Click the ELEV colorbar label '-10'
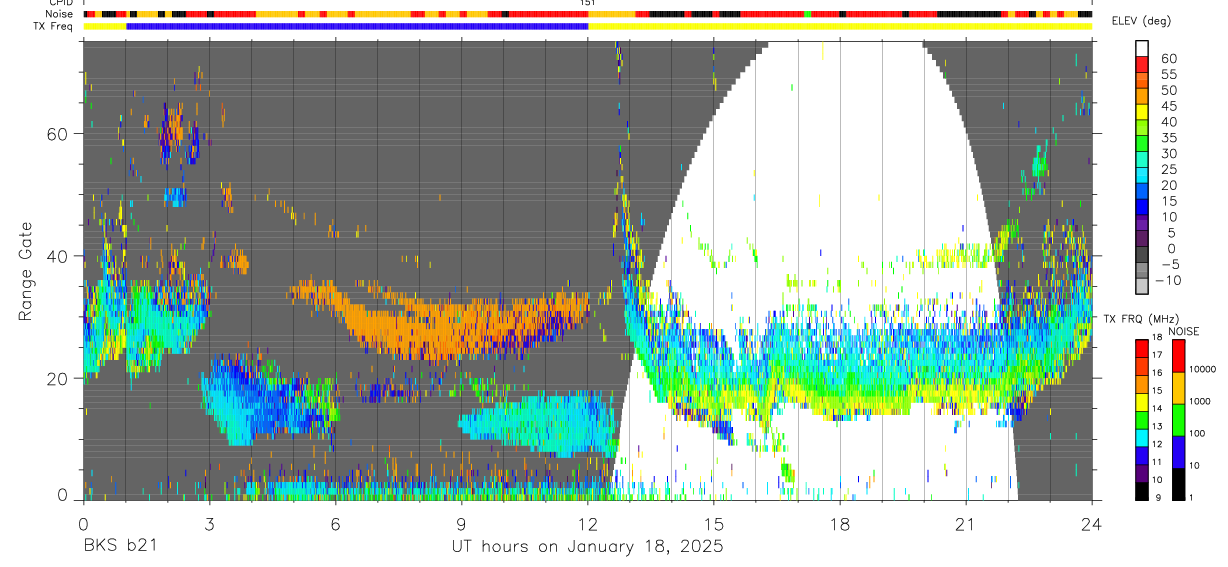Image resolution: width=1228 pixels, height=567 pixels. pyautogui.click(x=1167, y=280)
